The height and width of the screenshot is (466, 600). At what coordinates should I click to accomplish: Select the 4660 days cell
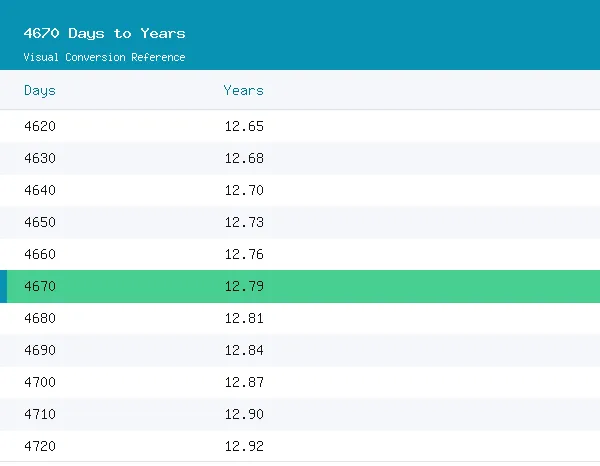pos(40,254)
